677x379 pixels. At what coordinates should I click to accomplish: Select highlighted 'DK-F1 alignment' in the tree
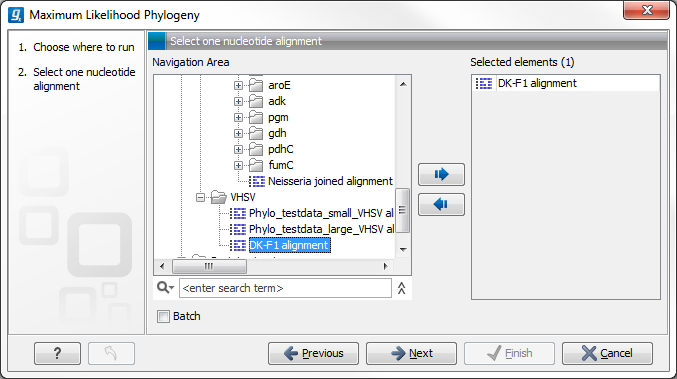(x=289, y=245)
